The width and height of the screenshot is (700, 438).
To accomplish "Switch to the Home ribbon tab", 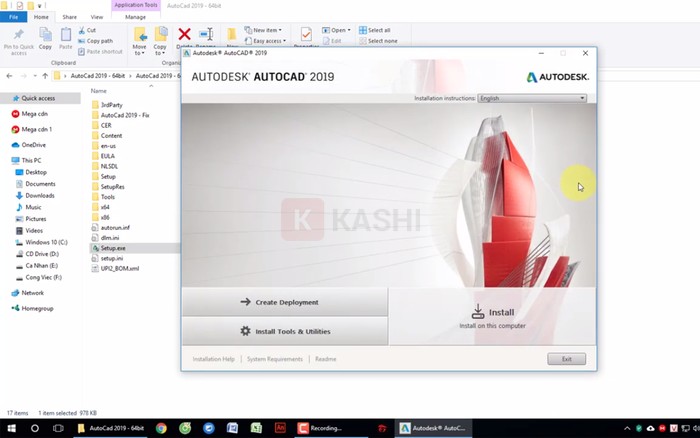I will tap(41, 17).
